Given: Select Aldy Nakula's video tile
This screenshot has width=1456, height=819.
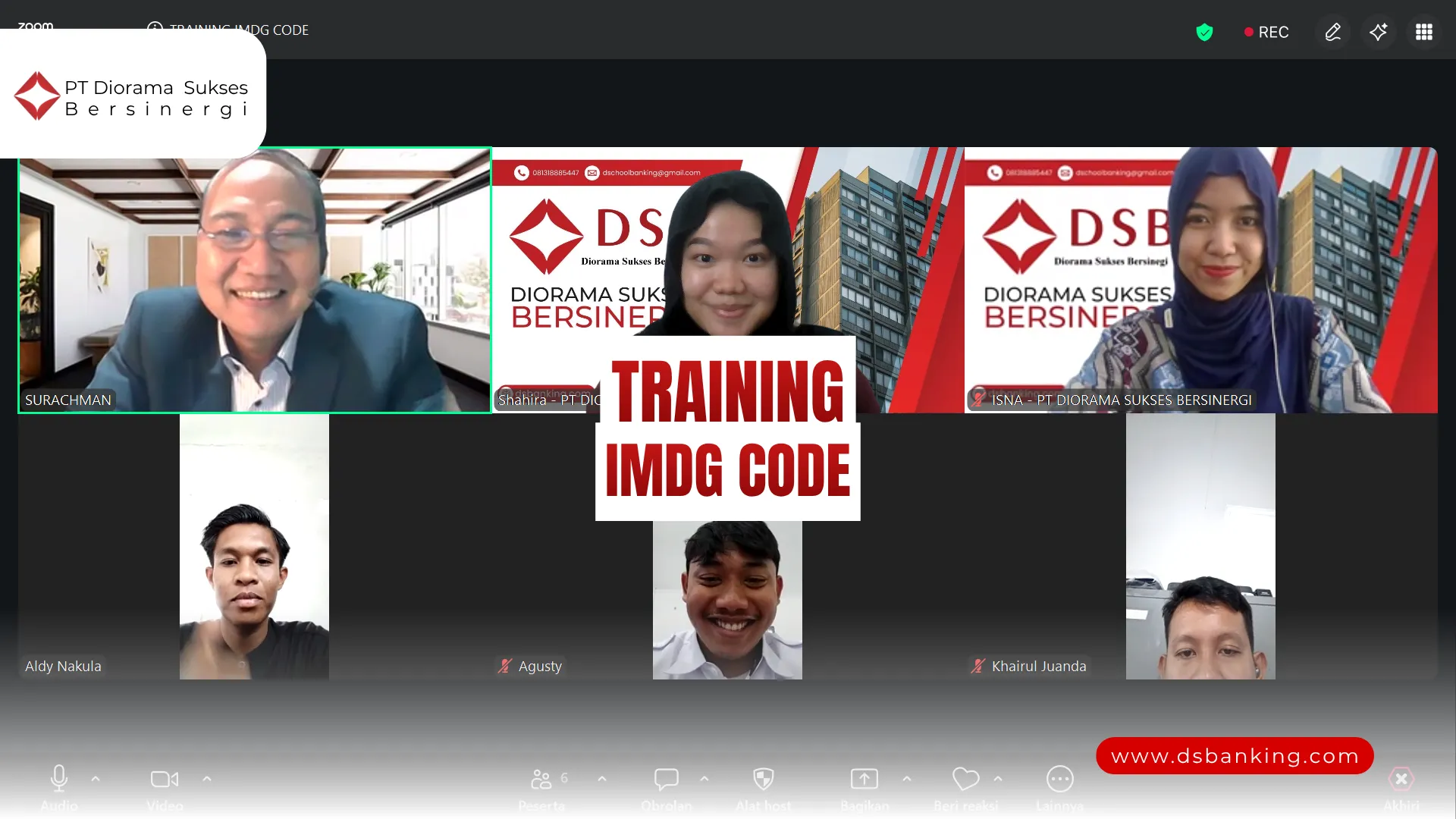Looking at the screenshot, I should pyautogui.click(x=255, y=546).
